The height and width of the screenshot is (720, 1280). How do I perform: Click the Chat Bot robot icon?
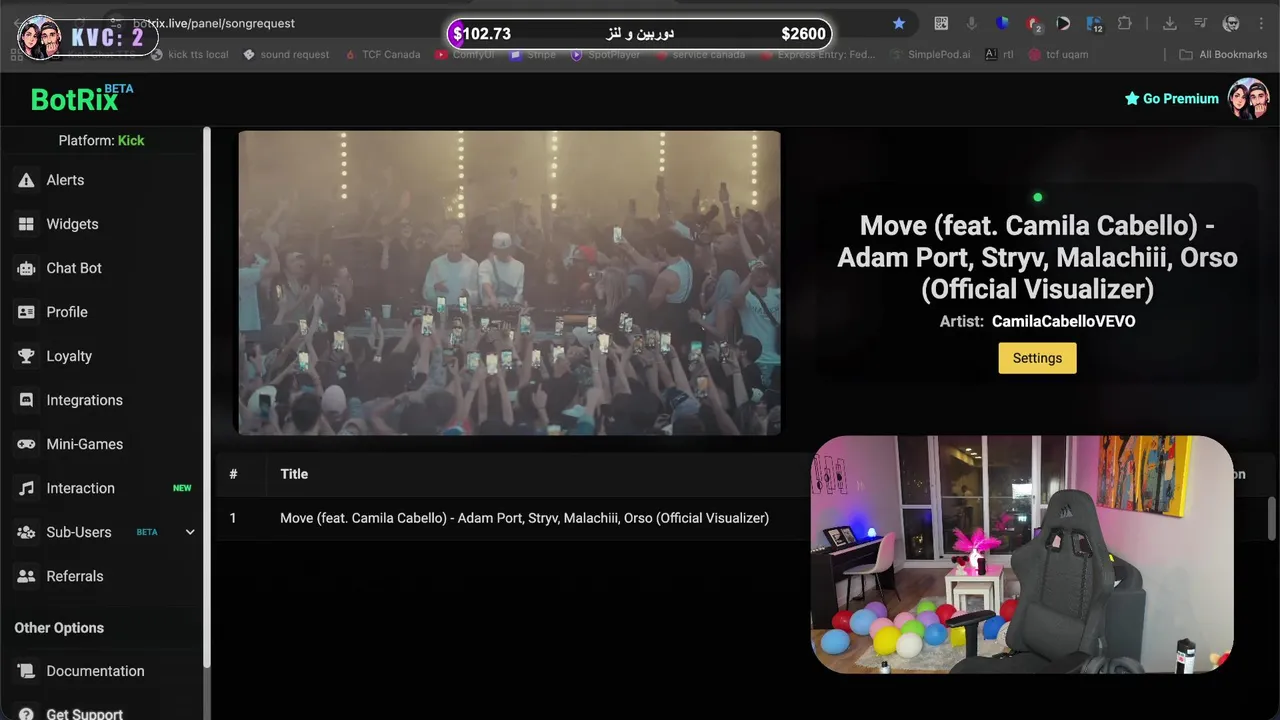point(26,268)
